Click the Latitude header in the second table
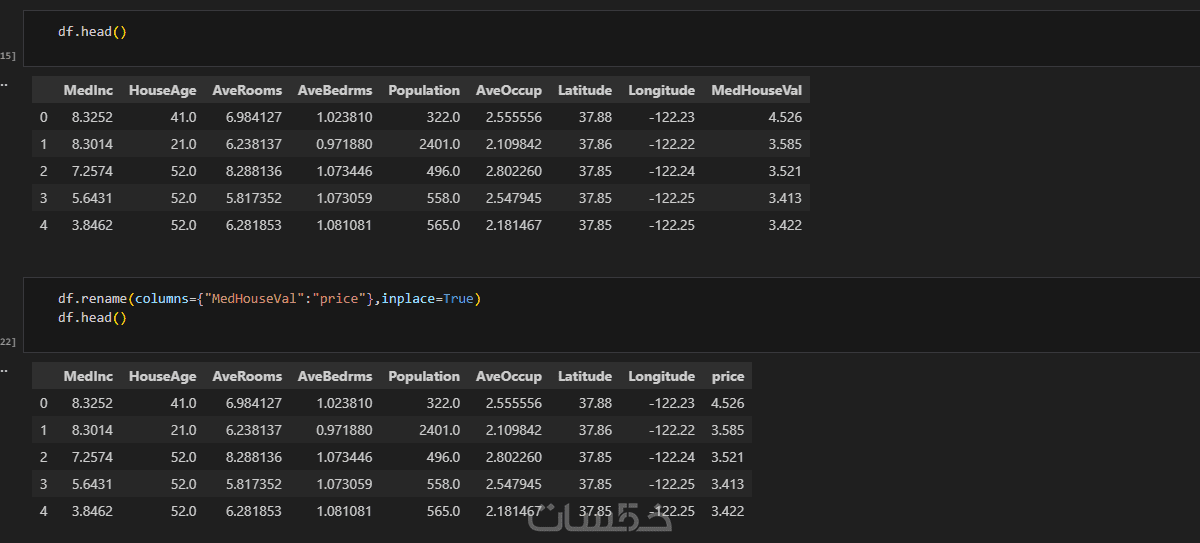Screen dimensions: 1200x543 pos(585,376)
